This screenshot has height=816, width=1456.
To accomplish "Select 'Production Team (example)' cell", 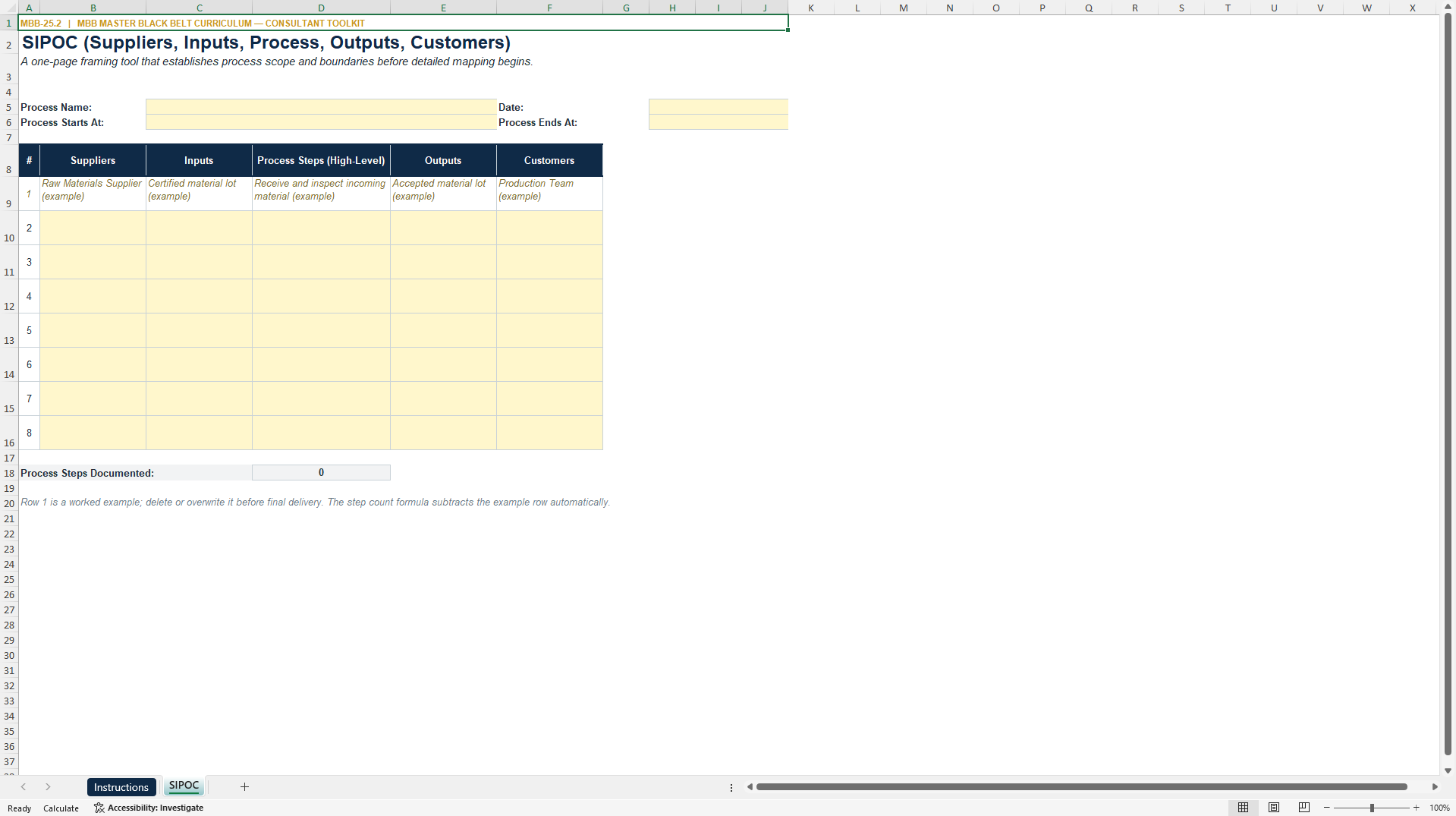I will [549, 194].
